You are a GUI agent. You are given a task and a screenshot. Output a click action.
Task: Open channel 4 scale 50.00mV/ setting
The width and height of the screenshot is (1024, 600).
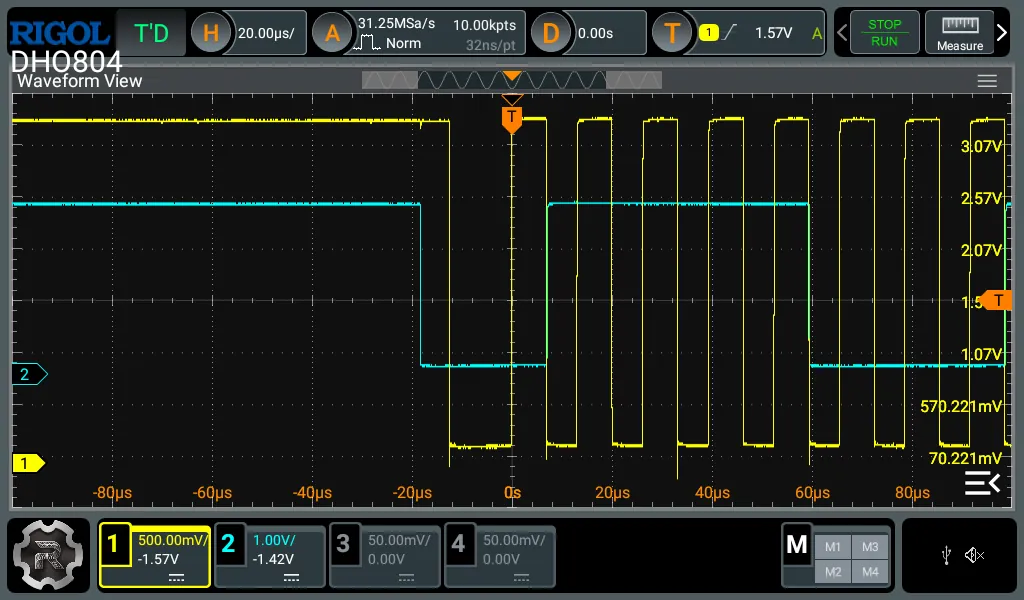tap(514, 540)
